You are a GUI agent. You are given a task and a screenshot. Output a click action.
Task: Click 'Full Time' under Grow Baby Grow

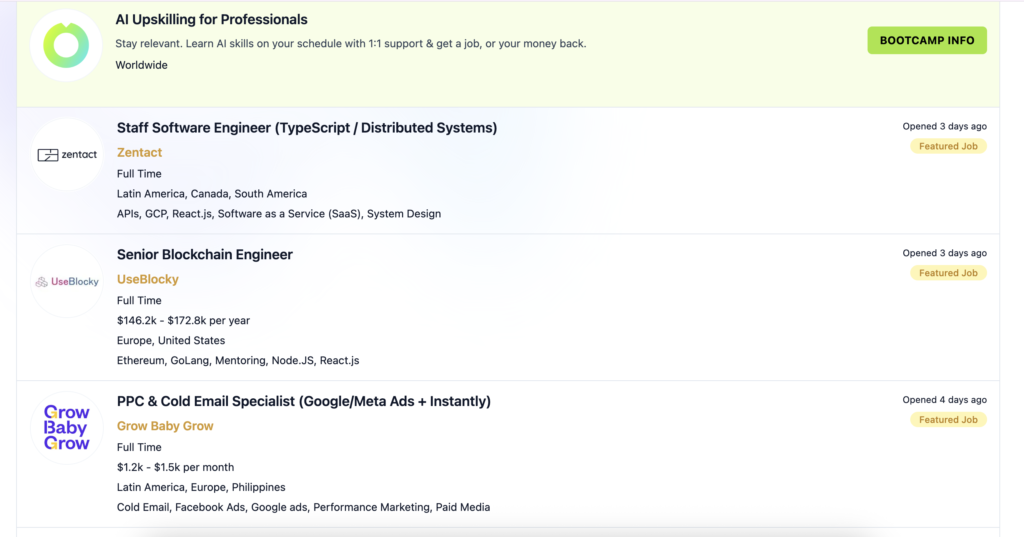tap(139, 448)
